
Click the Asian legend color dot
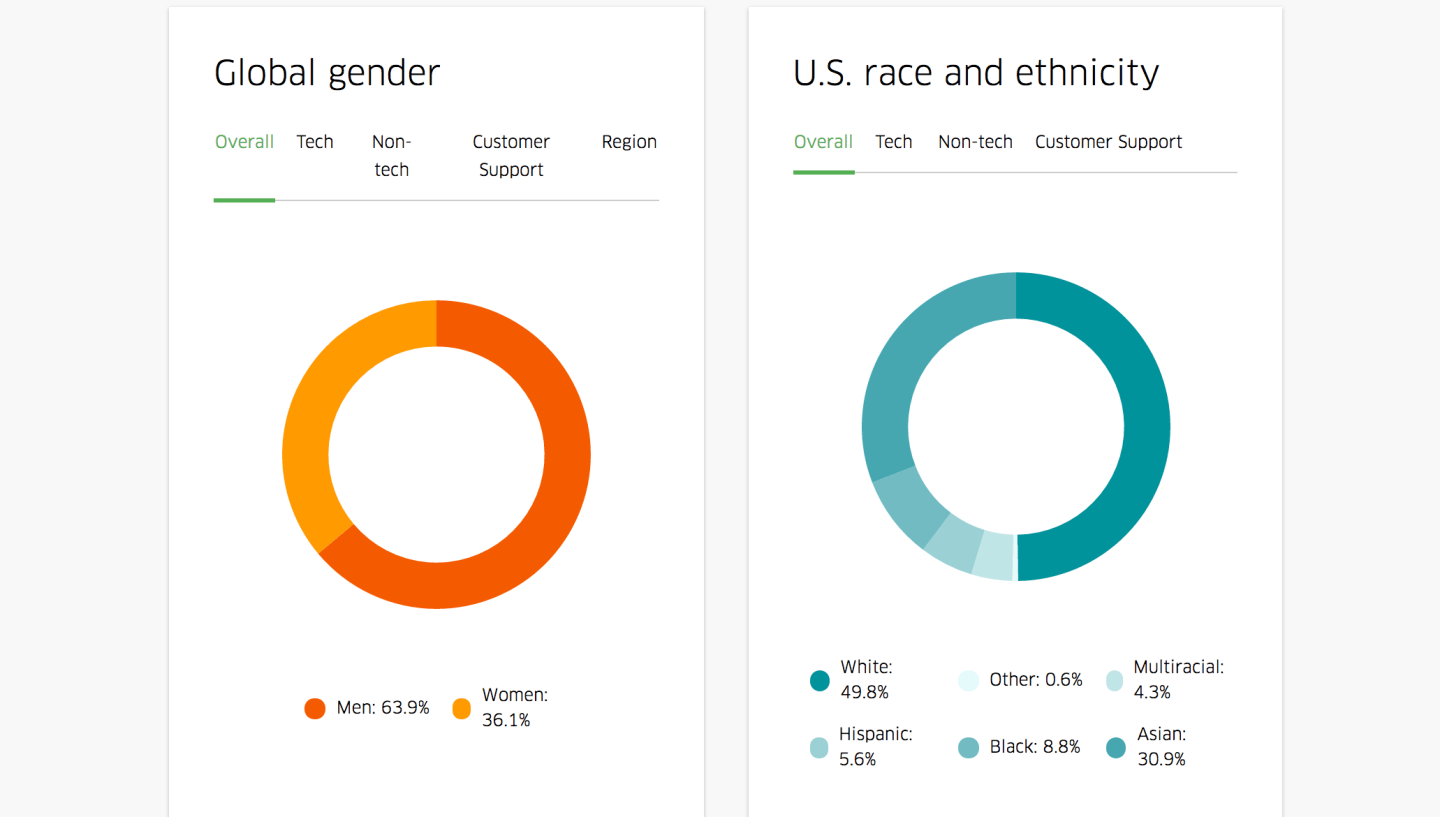click(1115, 747)
